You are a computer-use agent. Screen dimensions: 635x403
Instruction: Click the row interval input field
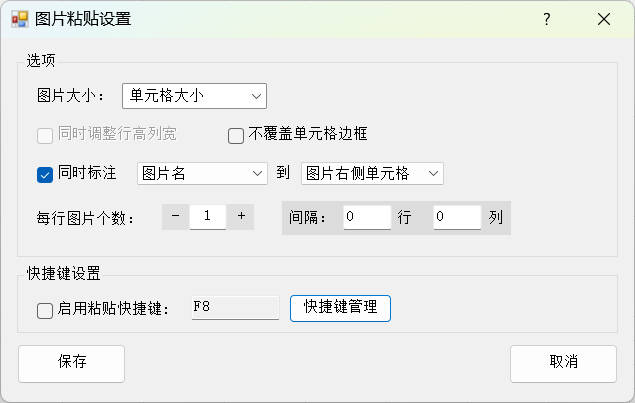366,216
